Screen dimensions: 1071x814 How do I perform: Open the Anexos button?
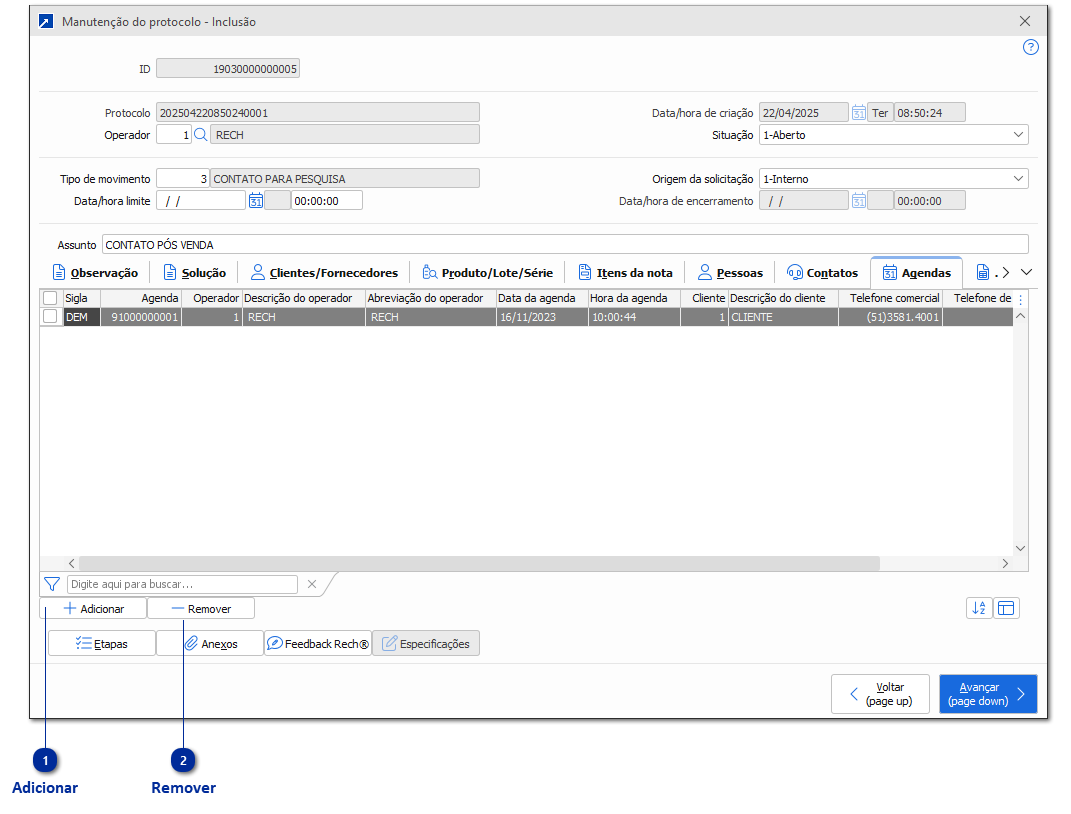[x=210, y=643]
